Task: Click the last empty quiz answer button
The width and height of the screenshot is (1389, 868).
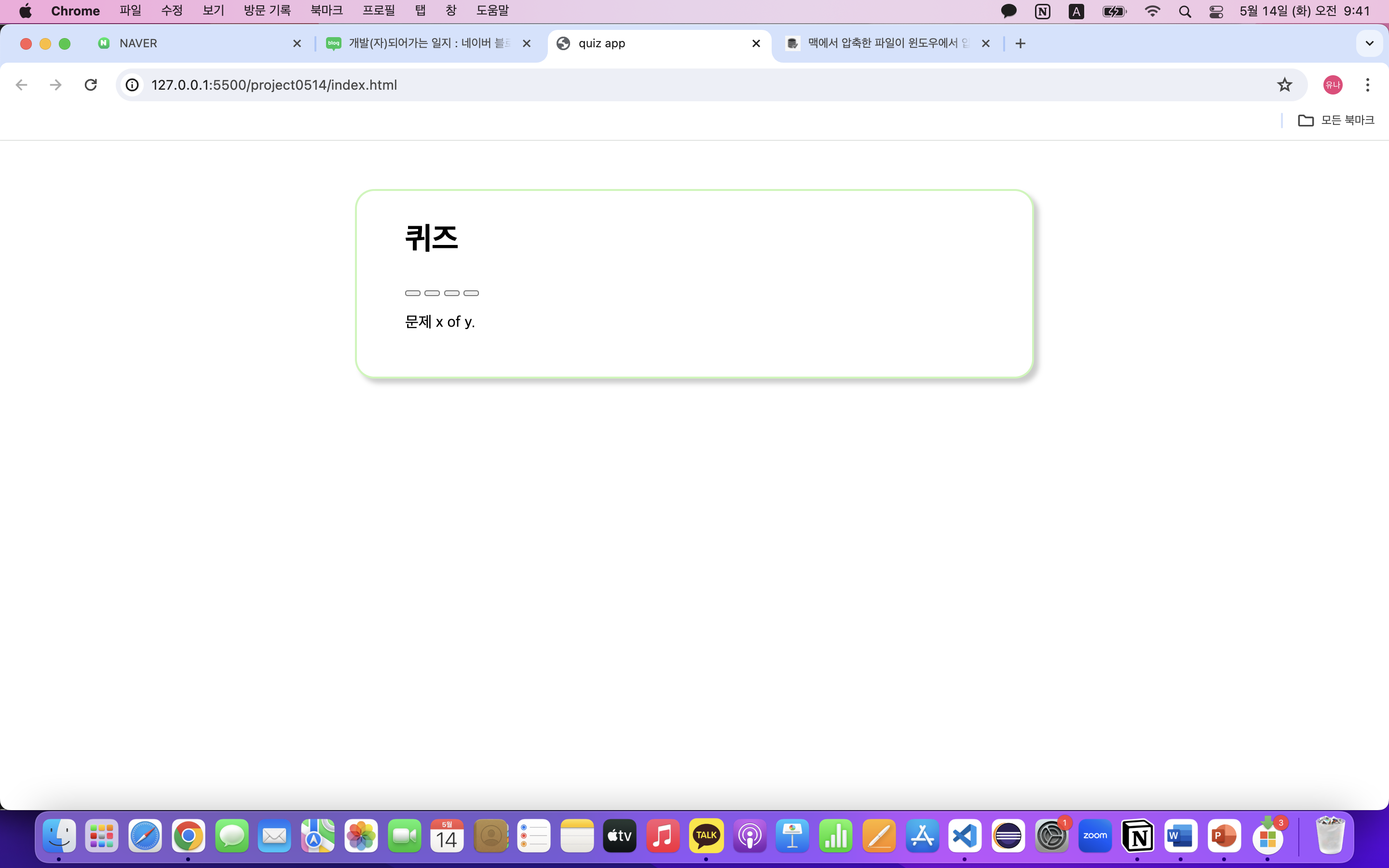Action: 471,293
